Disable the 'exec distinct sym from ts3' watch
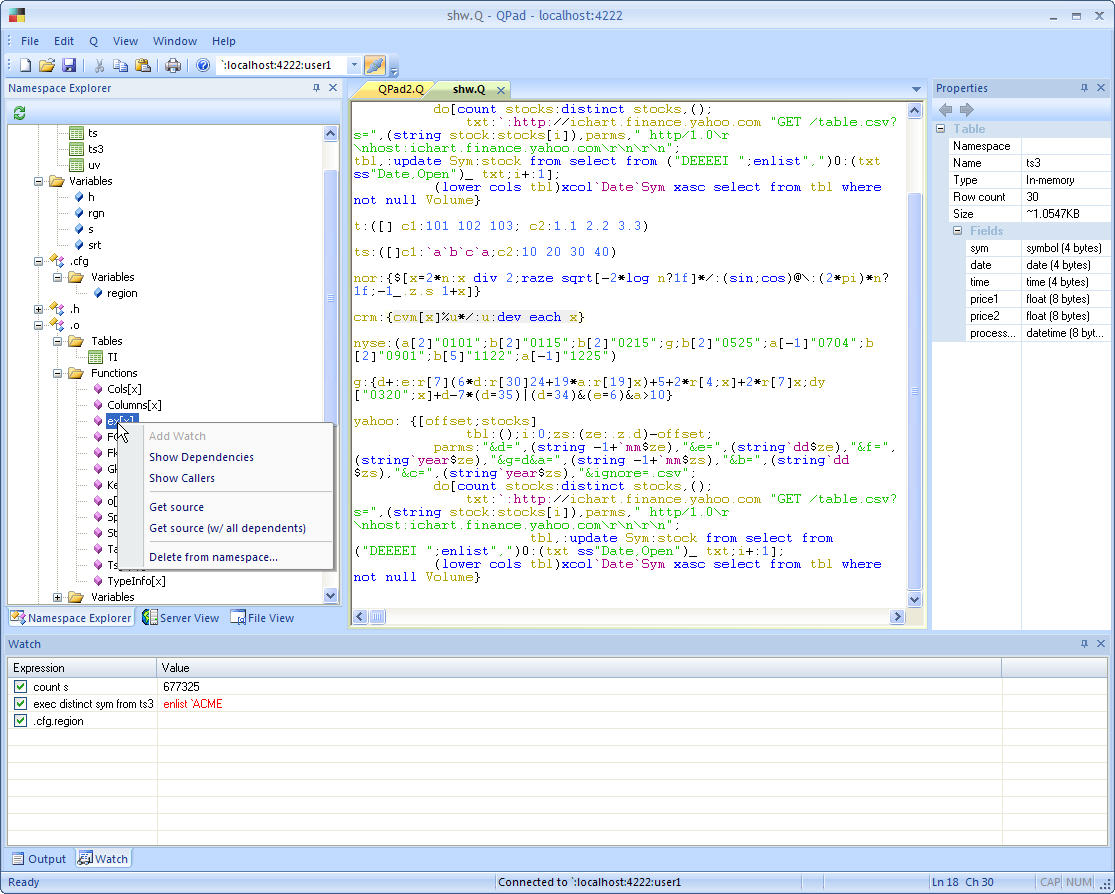Image resolution: width=1115 pixels, height=894 pixels. point(20,704)
